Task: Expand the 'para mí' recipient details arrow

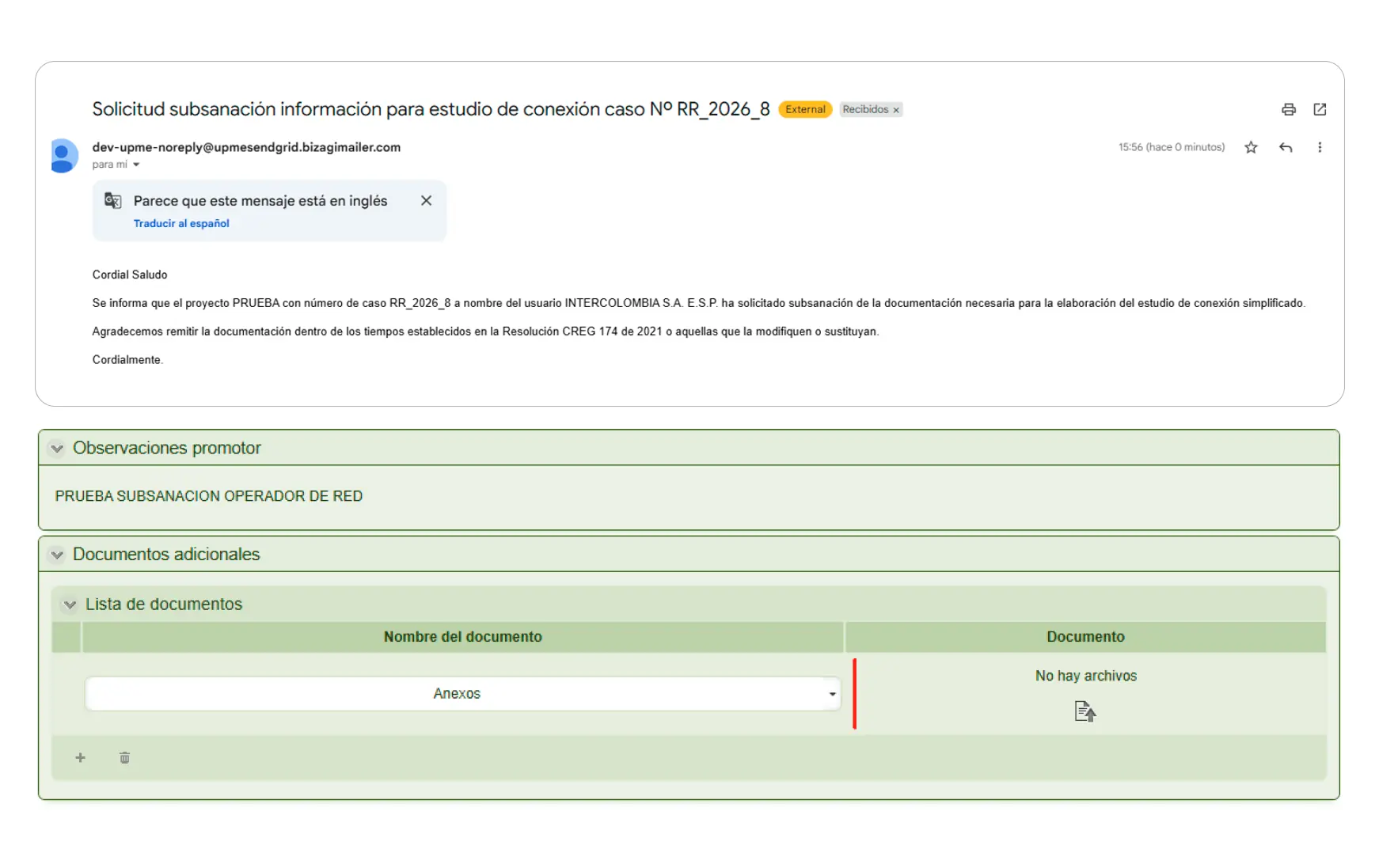Action: (x=136, y=165)
